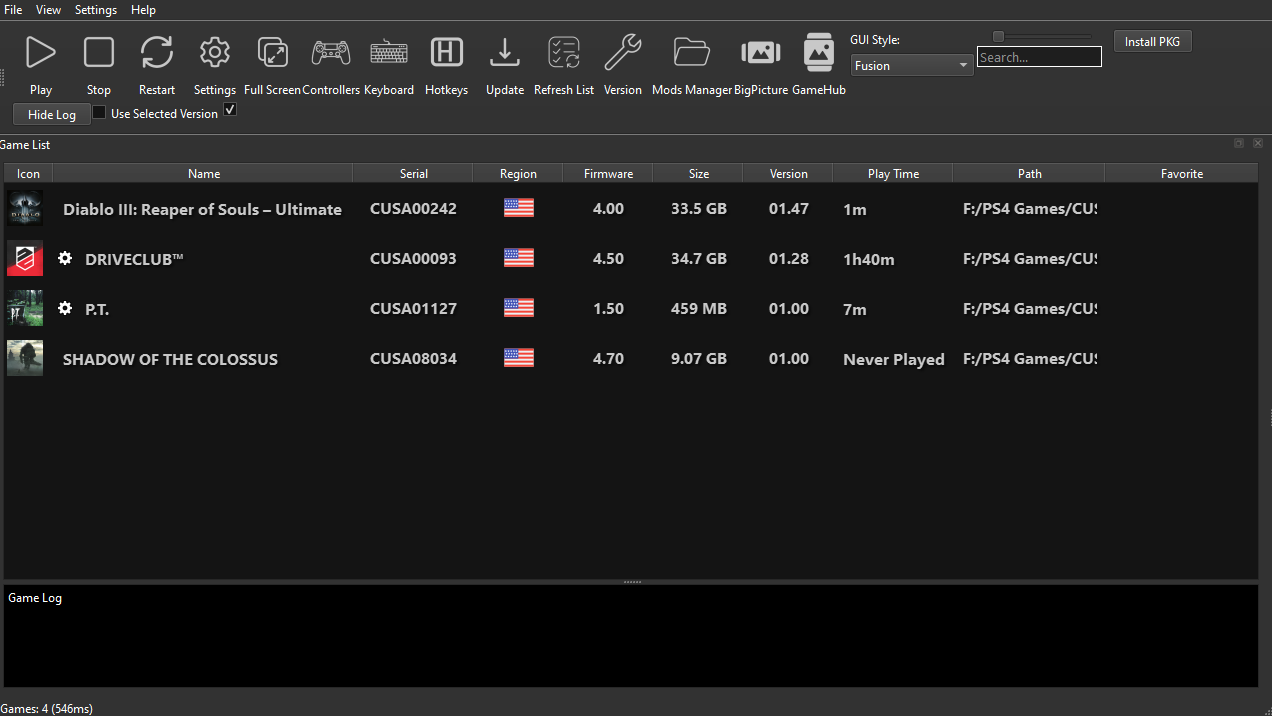Click the Stop toolbar icon

point(99,52)
